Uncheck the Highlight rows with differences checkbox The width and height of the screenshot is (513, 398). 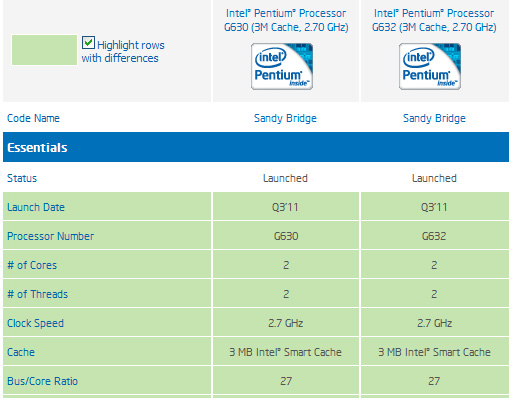pyautogui.click(x=88, y=43)
